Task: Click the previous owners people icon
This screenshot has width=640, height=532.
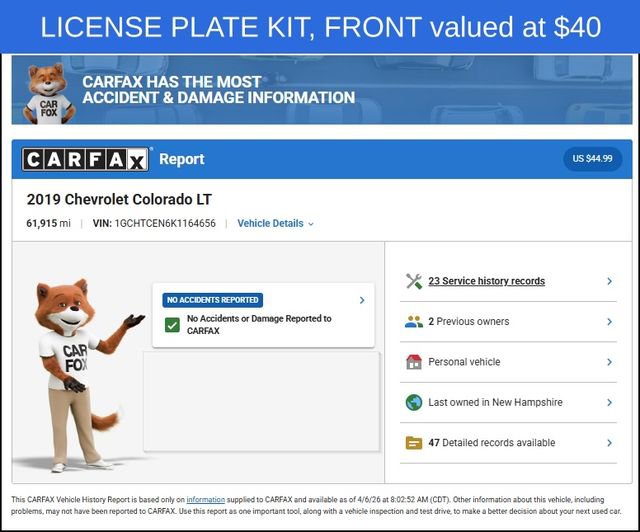Action: coord(414,322)
